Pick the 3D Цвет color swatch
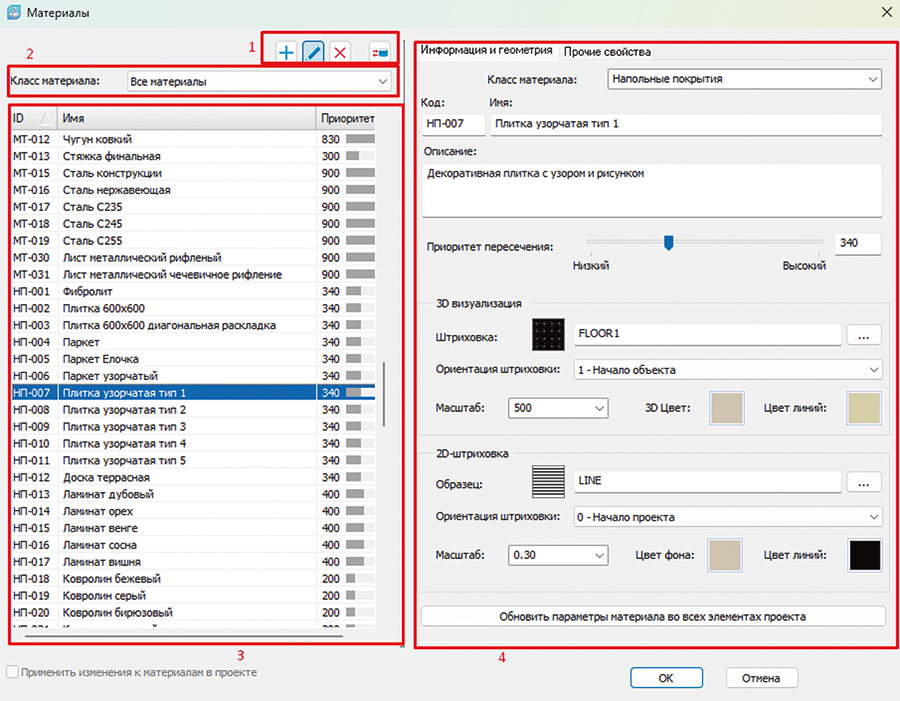 point(727,408)
